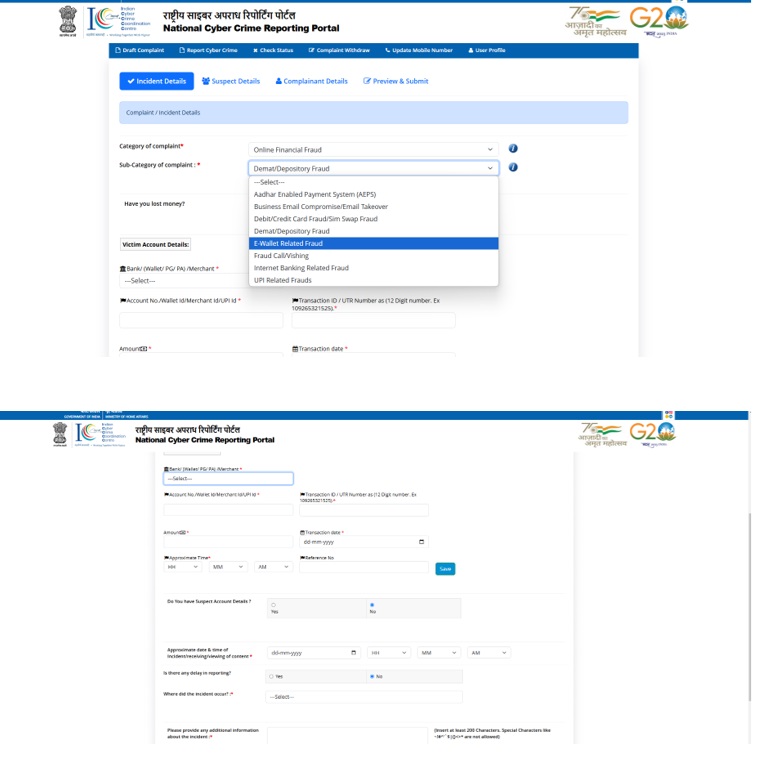Image resolution: width=776 pixels, height=768 pixels.
Task: Click the Azadi Ka Amrit Mahotsav logo
Action: pos(595,20)
